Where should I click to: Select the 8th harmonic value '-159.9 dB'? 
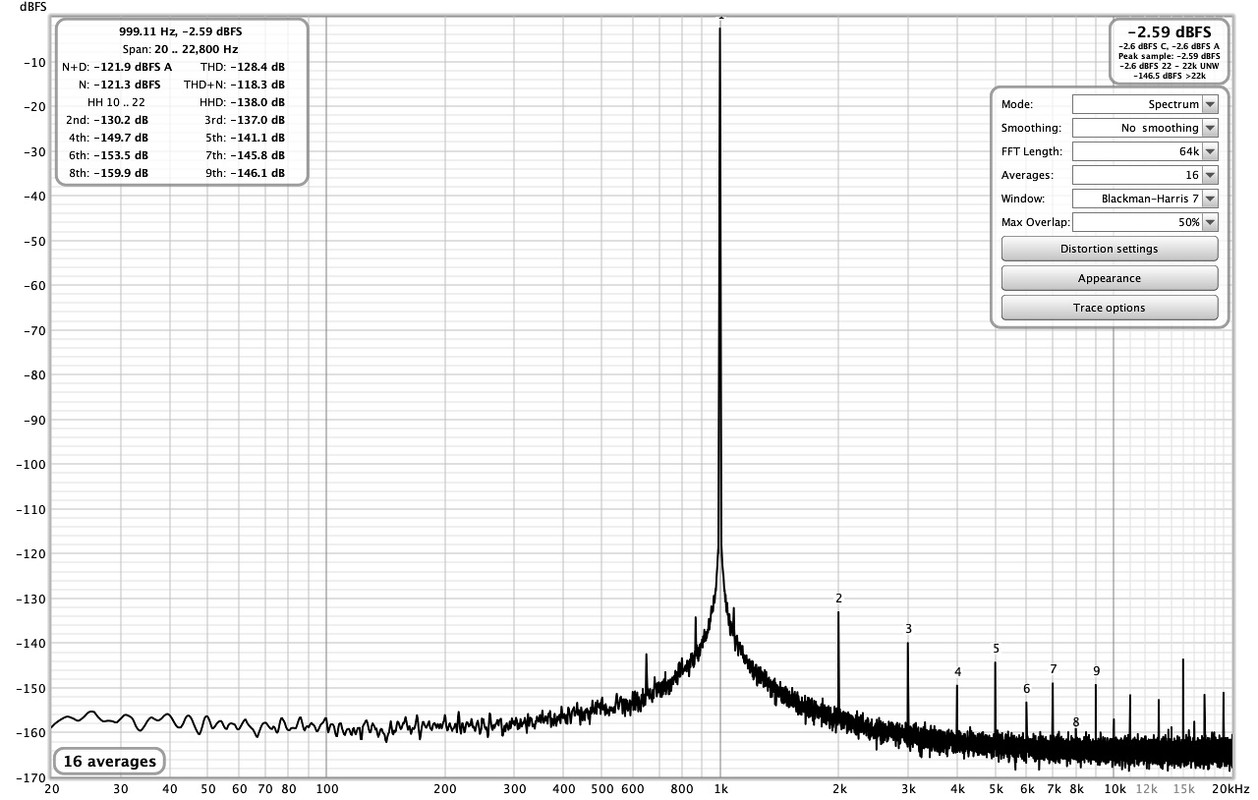pyautogui.click(x=121, y=173)
